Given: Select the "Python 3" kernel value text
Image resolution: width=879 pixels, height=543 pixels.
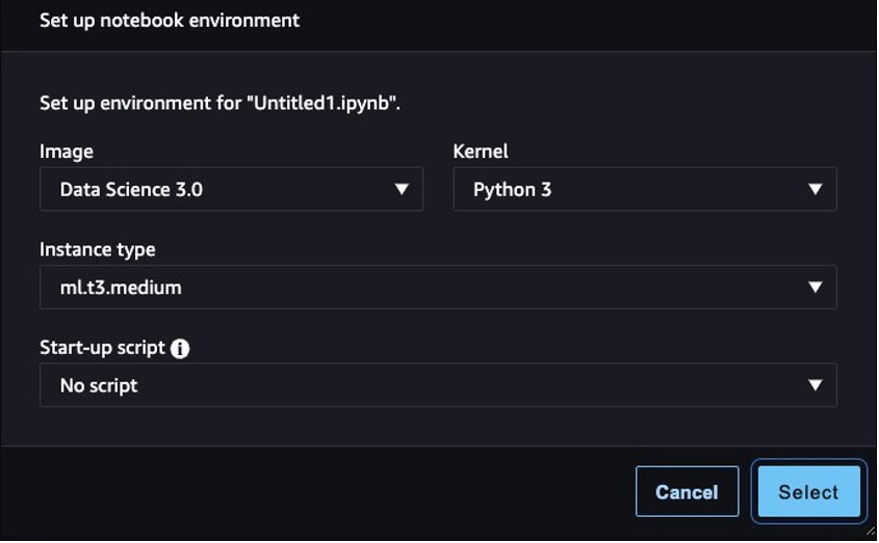Looking at the screenshot, I should [512, 189].
